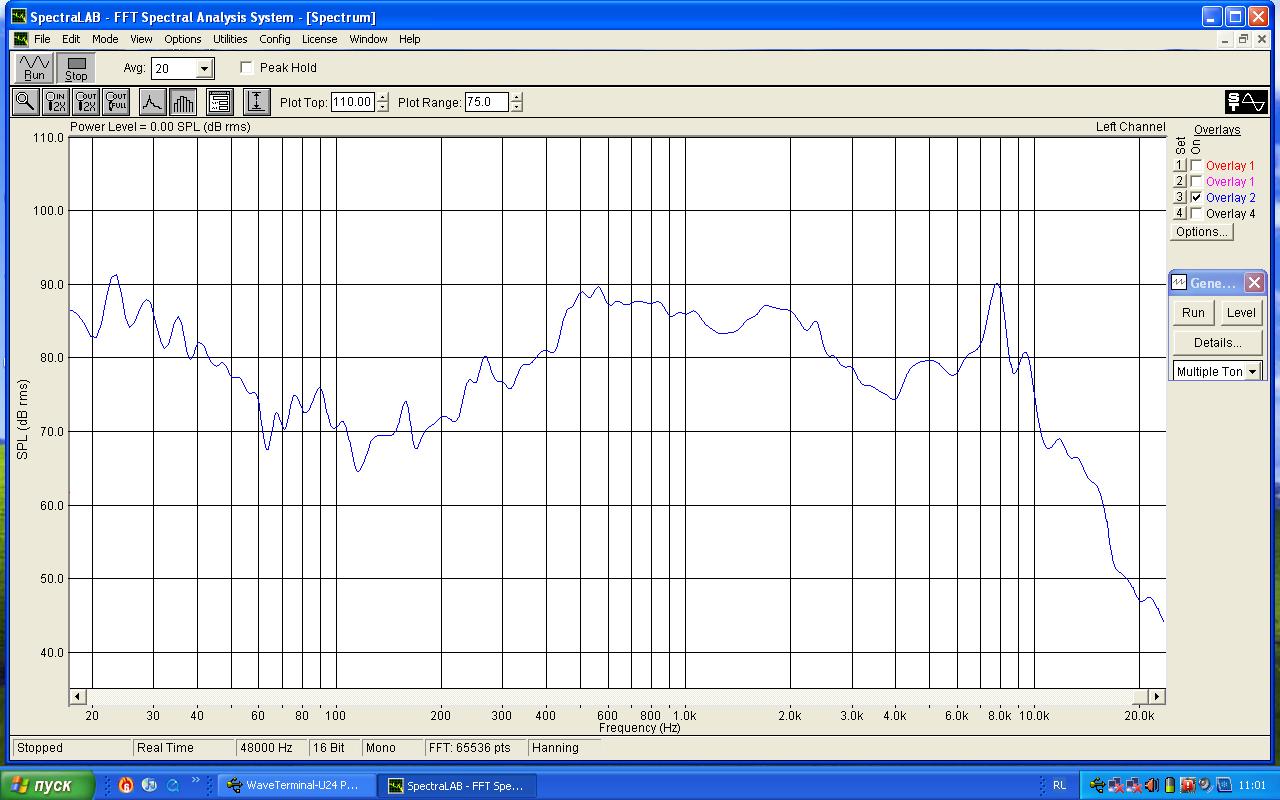Open generator Details dialog
The image size is (1280, 800).
coord(1217,343)
